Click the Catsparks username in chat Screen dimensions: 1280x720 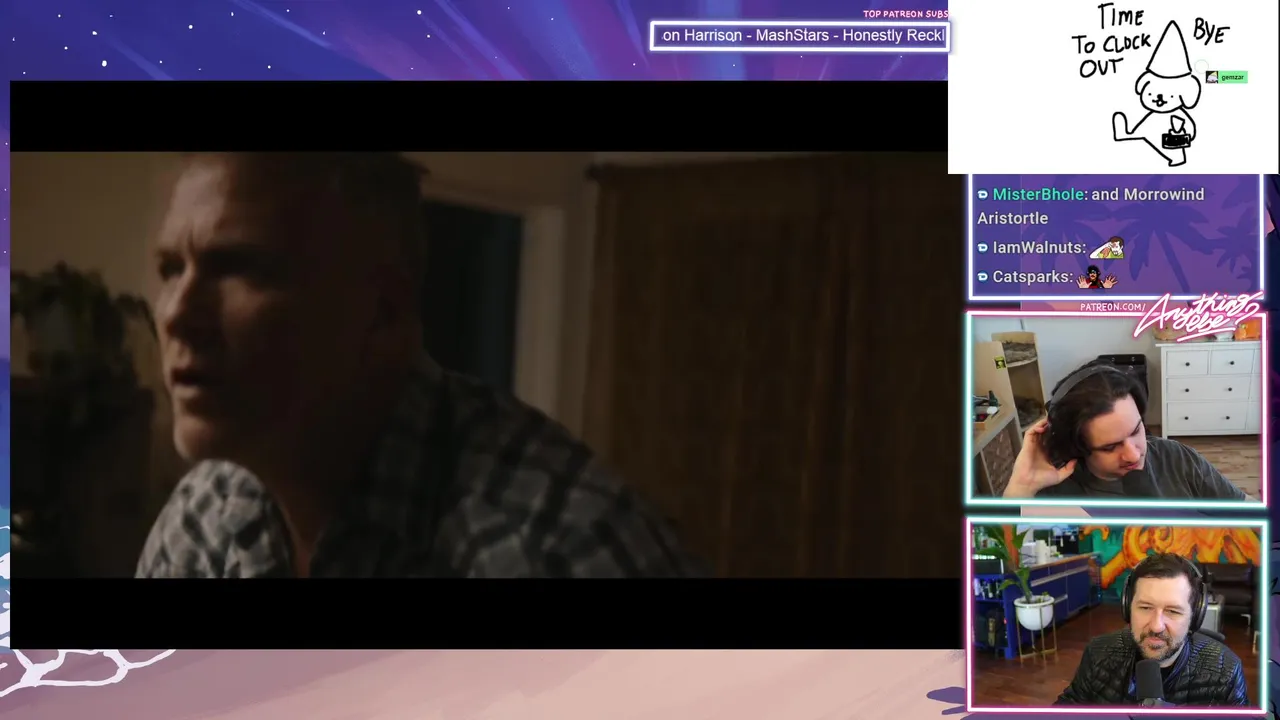pyautogui.click(x=1032, y=277)
